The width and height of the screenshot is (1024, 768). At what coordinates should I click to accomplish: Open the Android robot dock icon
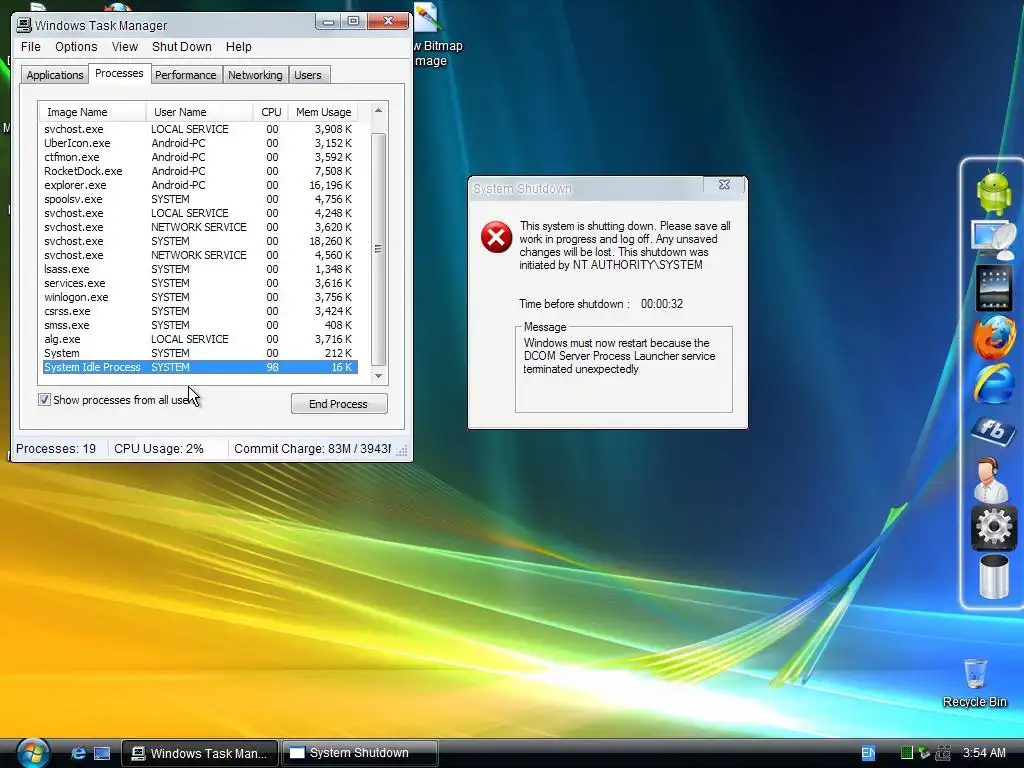993,192
